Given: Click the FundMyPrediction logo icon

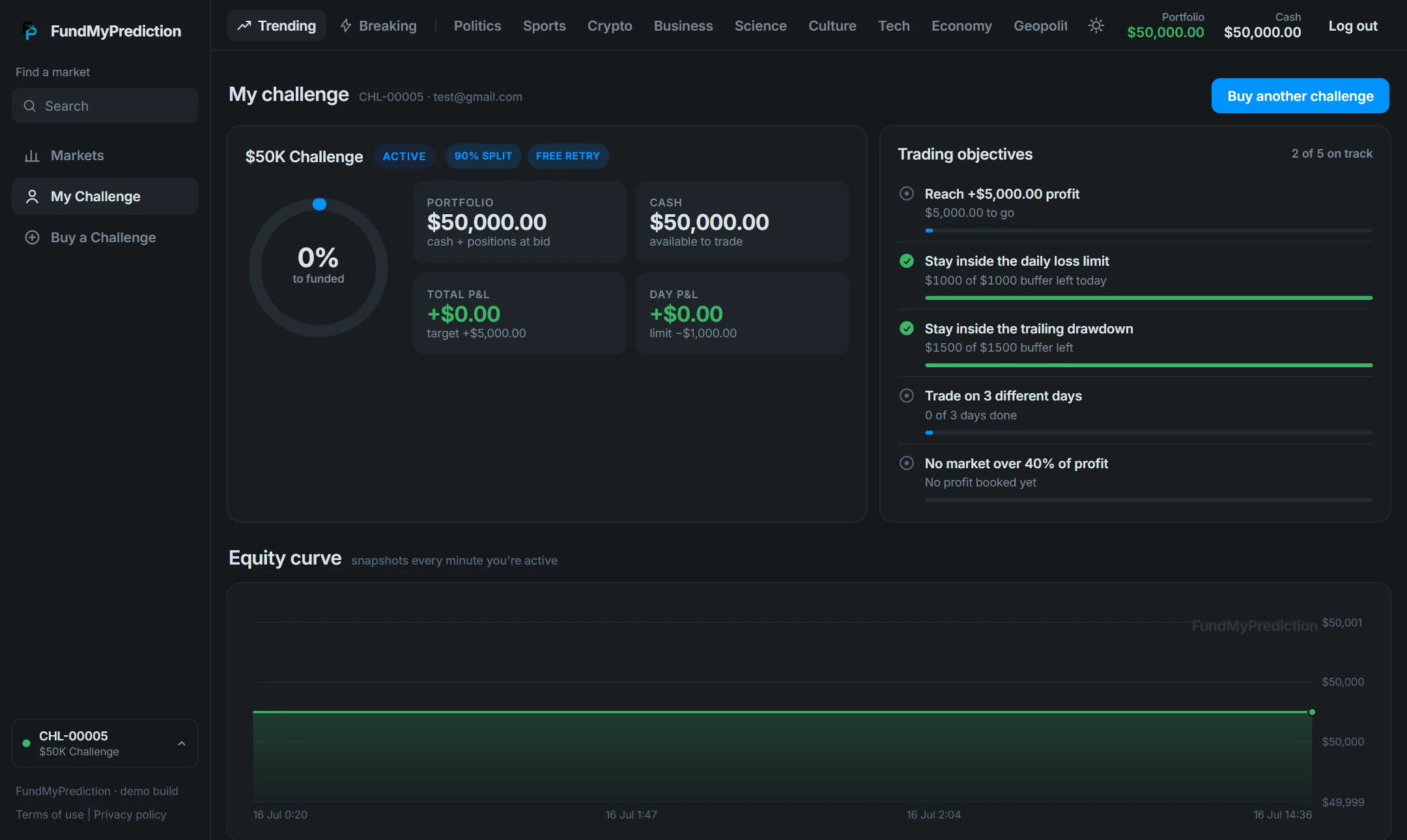Looking at the screenshot, I should tap(29, 31).
